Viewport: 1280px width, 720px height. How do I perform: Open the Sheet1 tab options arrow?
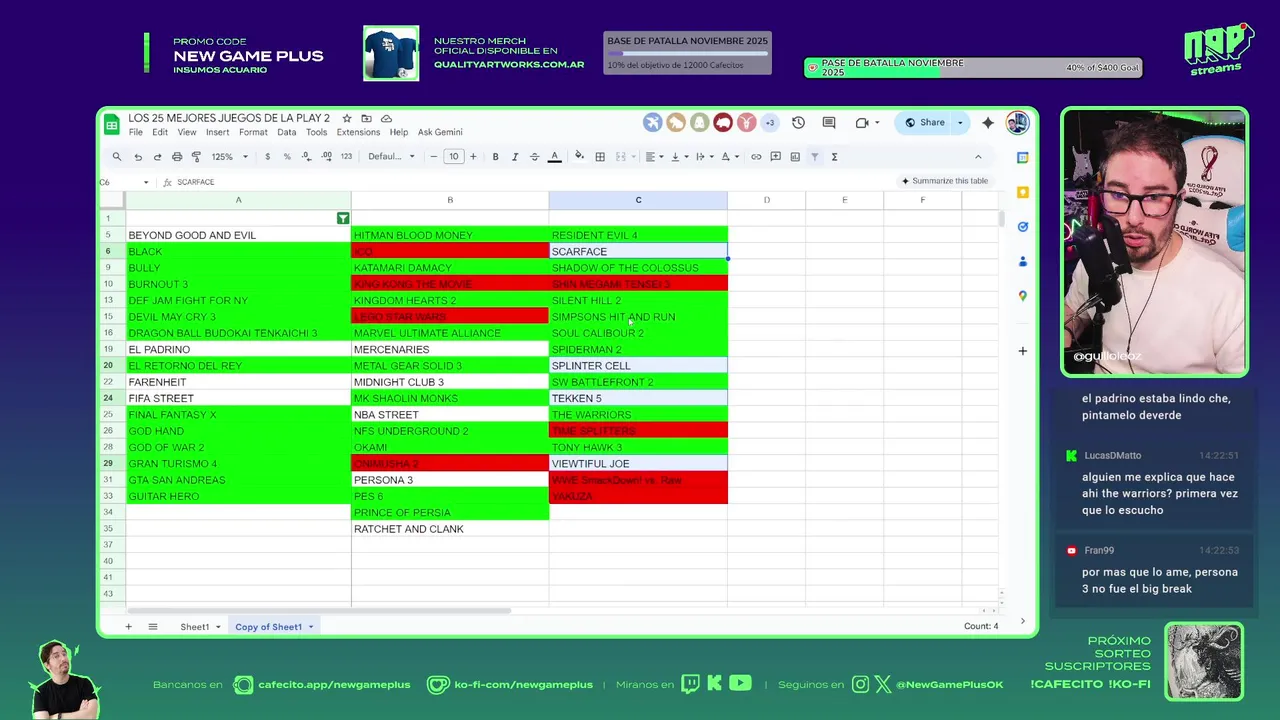pyautogui.click(x=218, y=627)
